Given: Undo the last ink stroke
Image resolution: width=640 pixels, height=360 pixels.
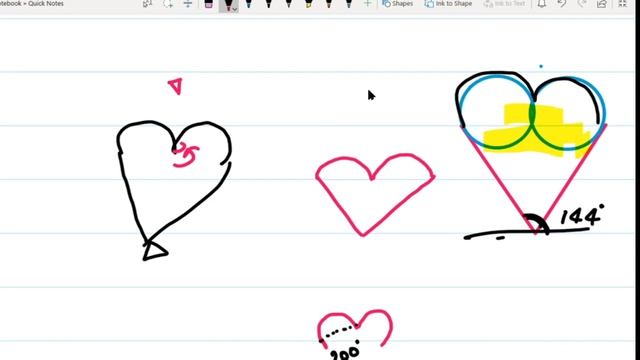Looking at the screenshot, I should [562, 4].
